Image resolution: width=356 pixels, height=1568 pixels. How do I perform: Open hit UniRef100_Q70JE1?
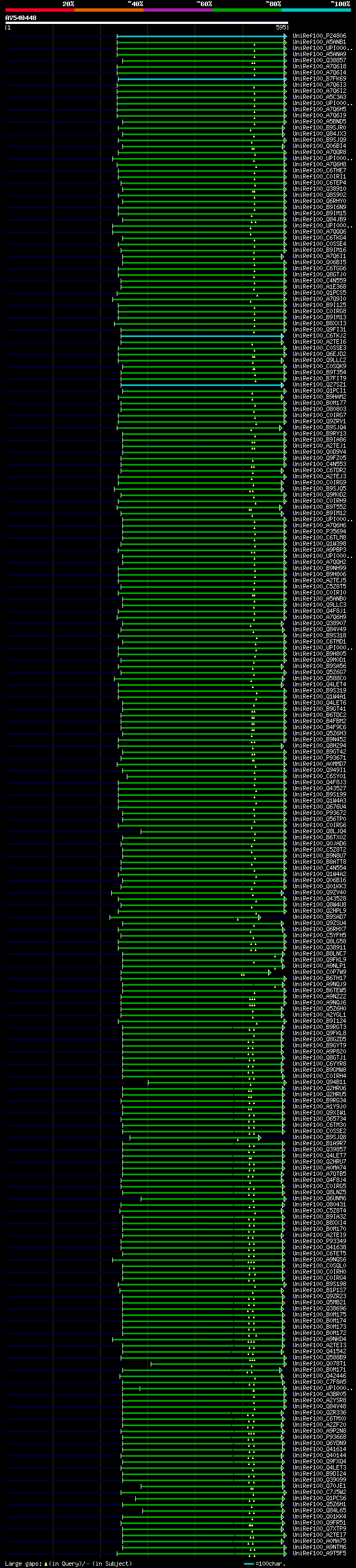coord(319,1486)
